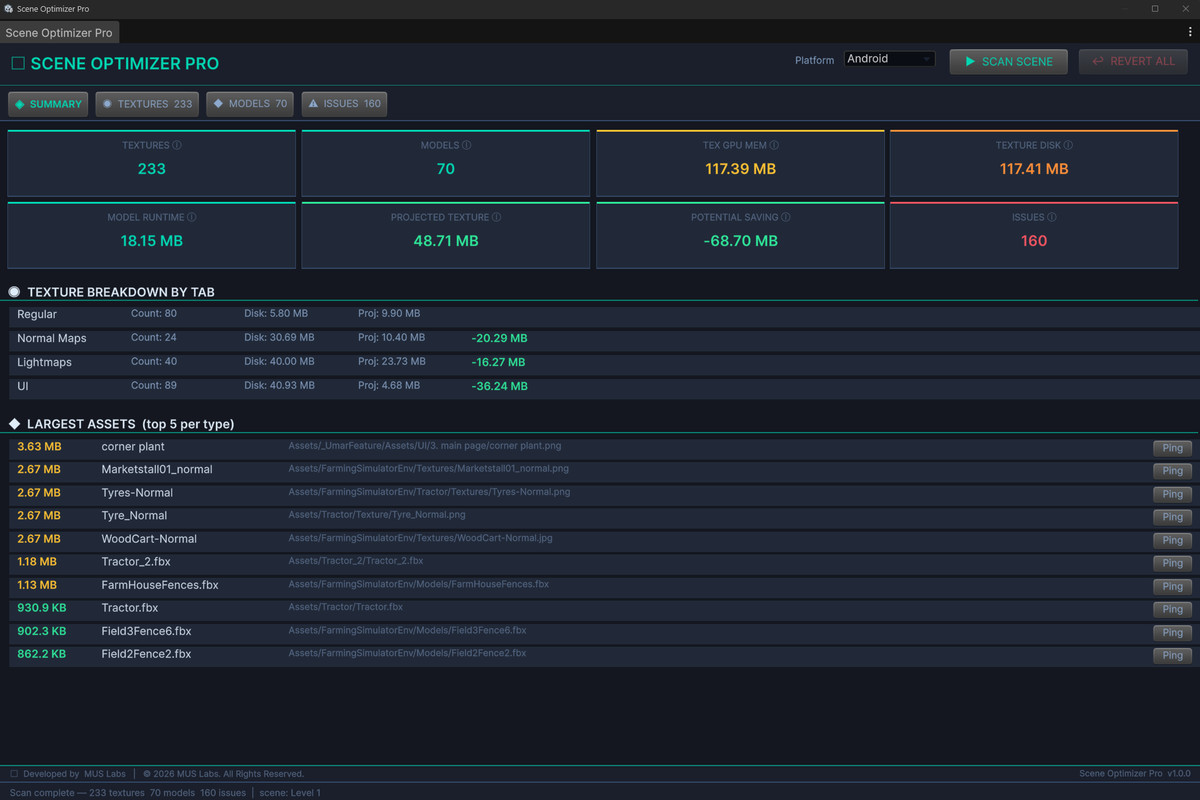Ping the Tractor_2.fbx asset
The height and width of the screenshot is (800, 1200).
[x=1172, y=563]
